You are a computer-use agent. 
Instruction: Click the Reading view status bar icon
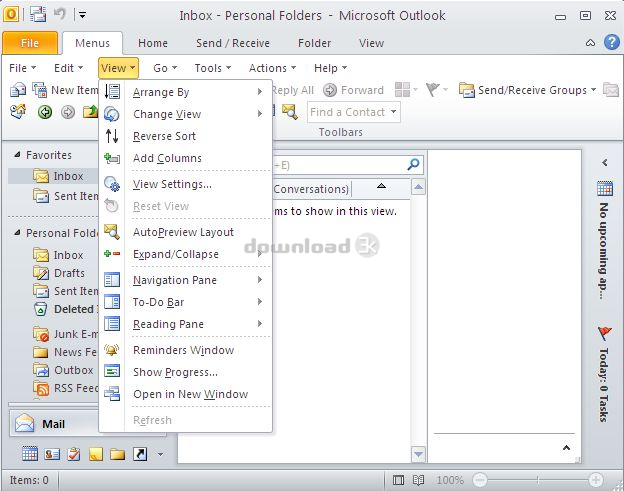pyautogui.click(x=418, y=480)
